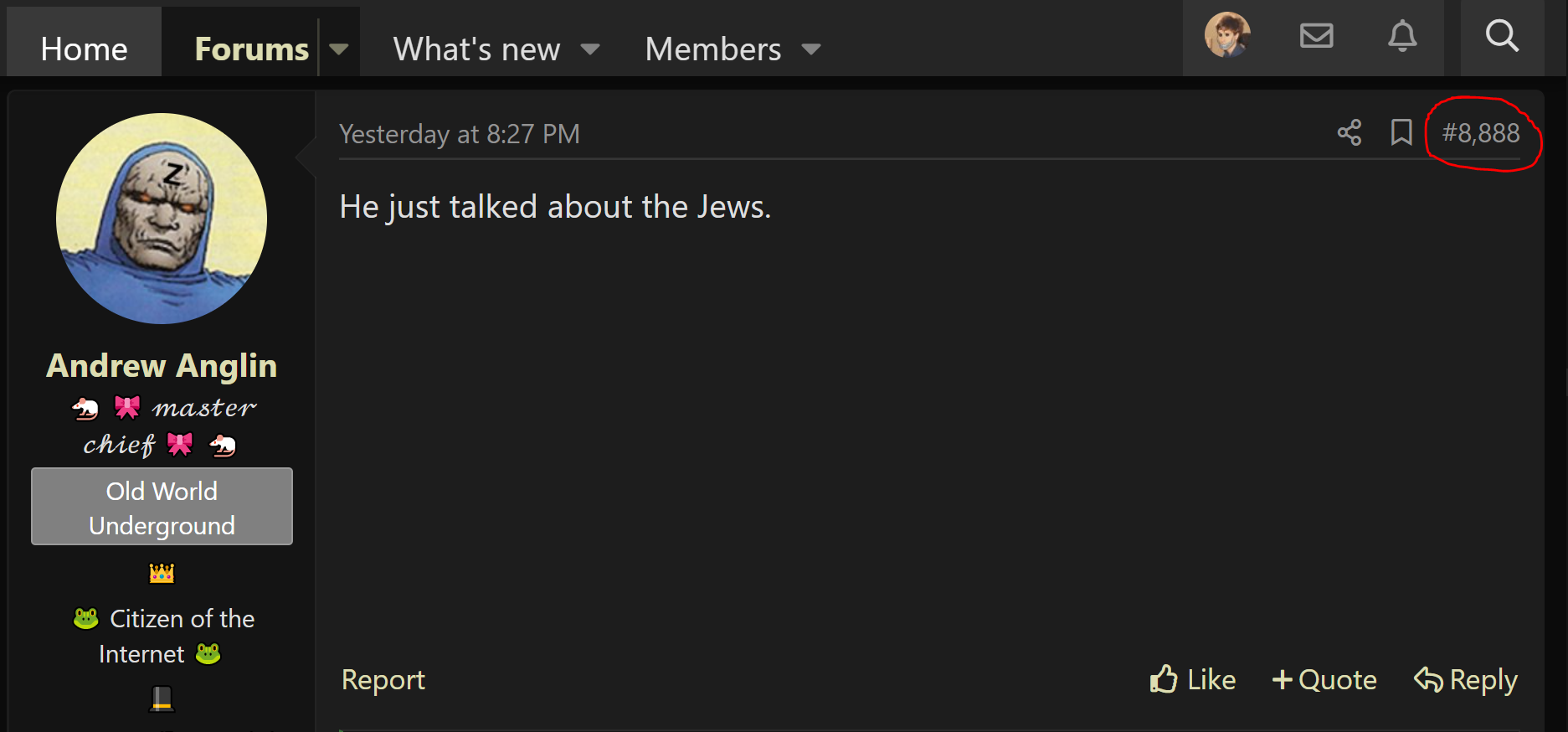The height and width of the screenshot is (732, 1568).
Task: Open the notifications bell
Action: click(x=1402, y=36)
